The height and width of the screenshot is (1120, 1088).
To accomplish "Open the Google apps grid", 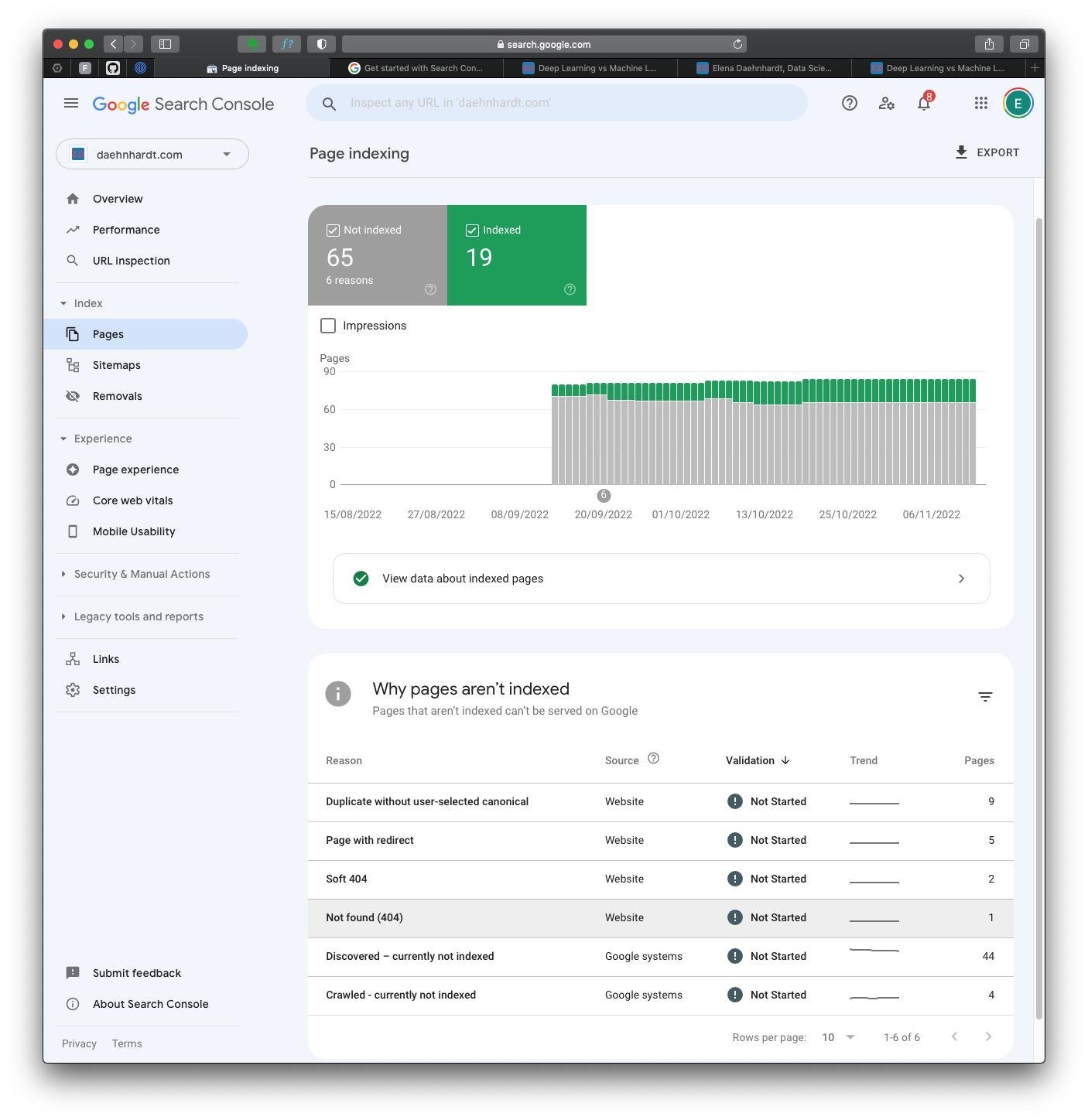I will pyautogui.click(x=981, y=103).
